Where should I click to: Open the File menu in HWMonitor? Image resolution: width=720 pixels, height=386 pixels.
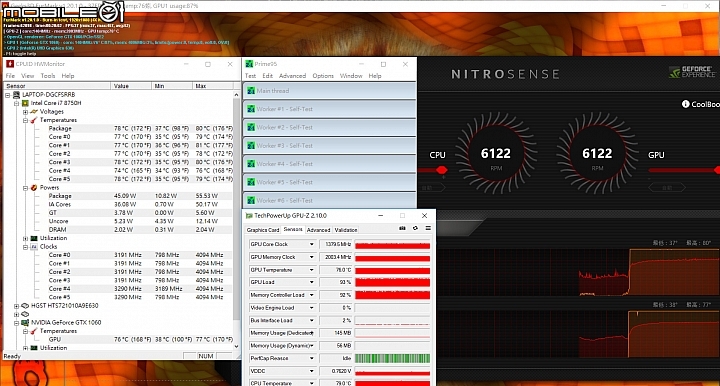tap(10, 76)
